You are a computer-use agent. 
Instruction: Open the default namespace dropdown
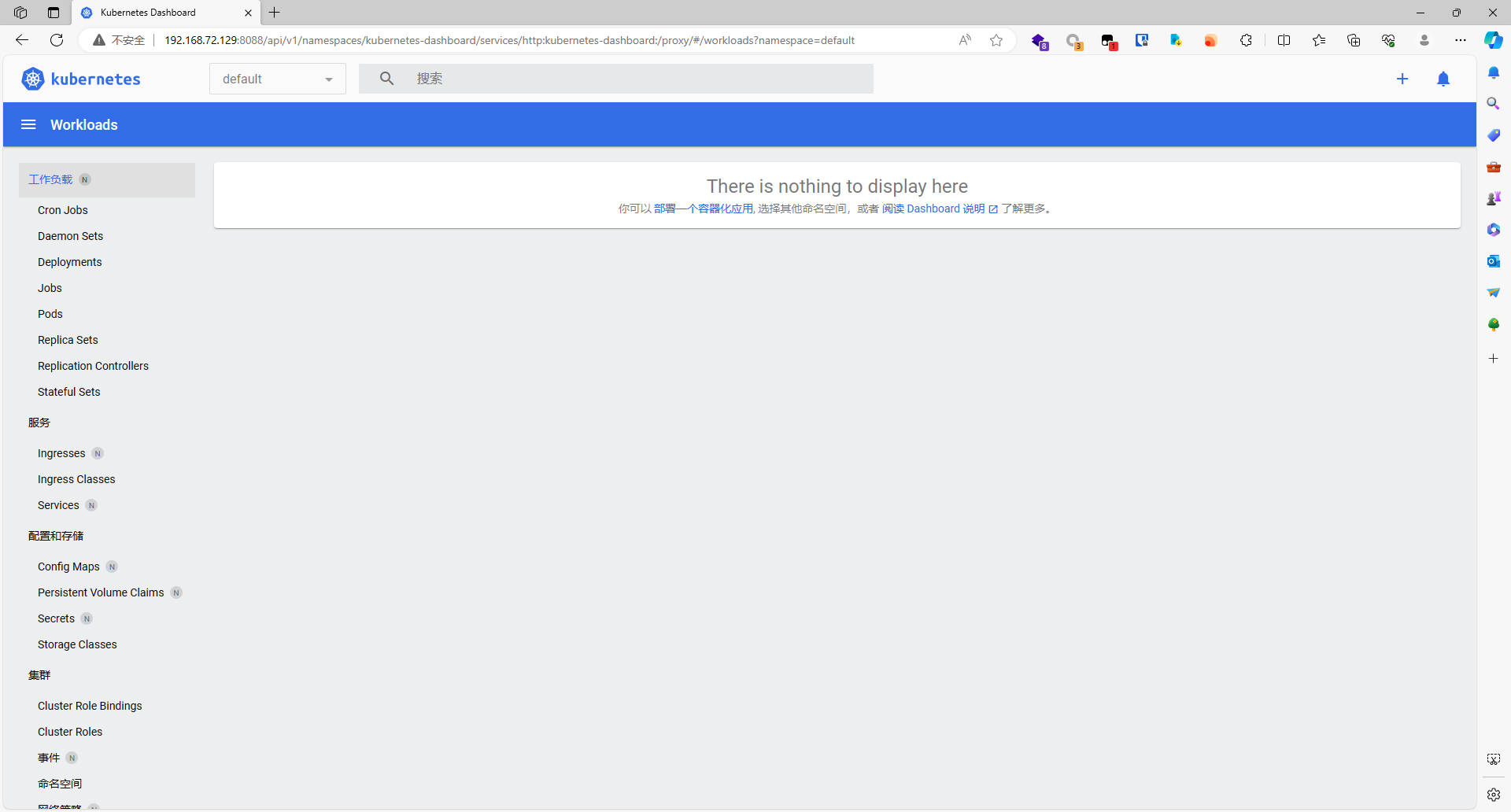point(278,79)
